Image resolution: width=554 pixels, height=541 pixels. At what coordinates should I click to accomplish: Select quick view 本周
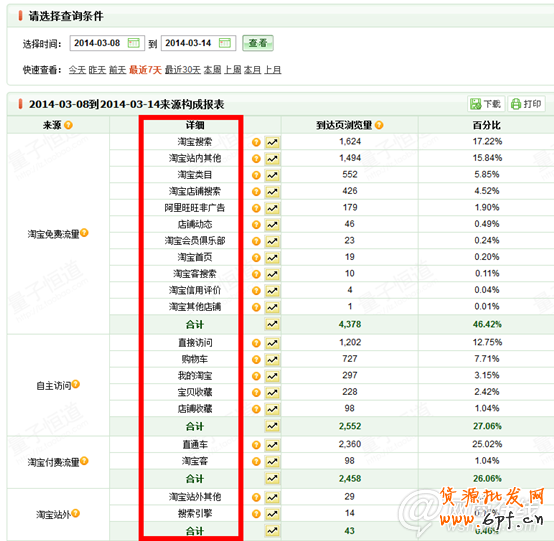[213, 70]
